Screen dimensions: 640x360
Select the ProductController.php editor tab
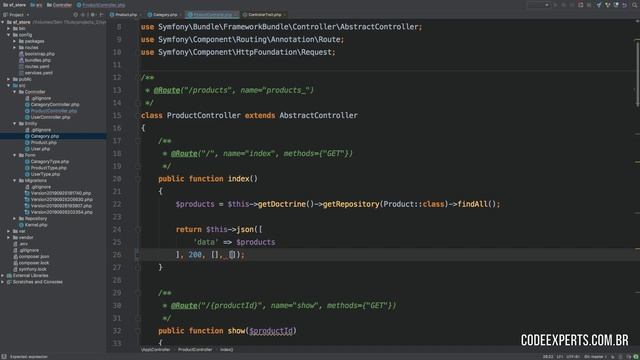[211, 15]
